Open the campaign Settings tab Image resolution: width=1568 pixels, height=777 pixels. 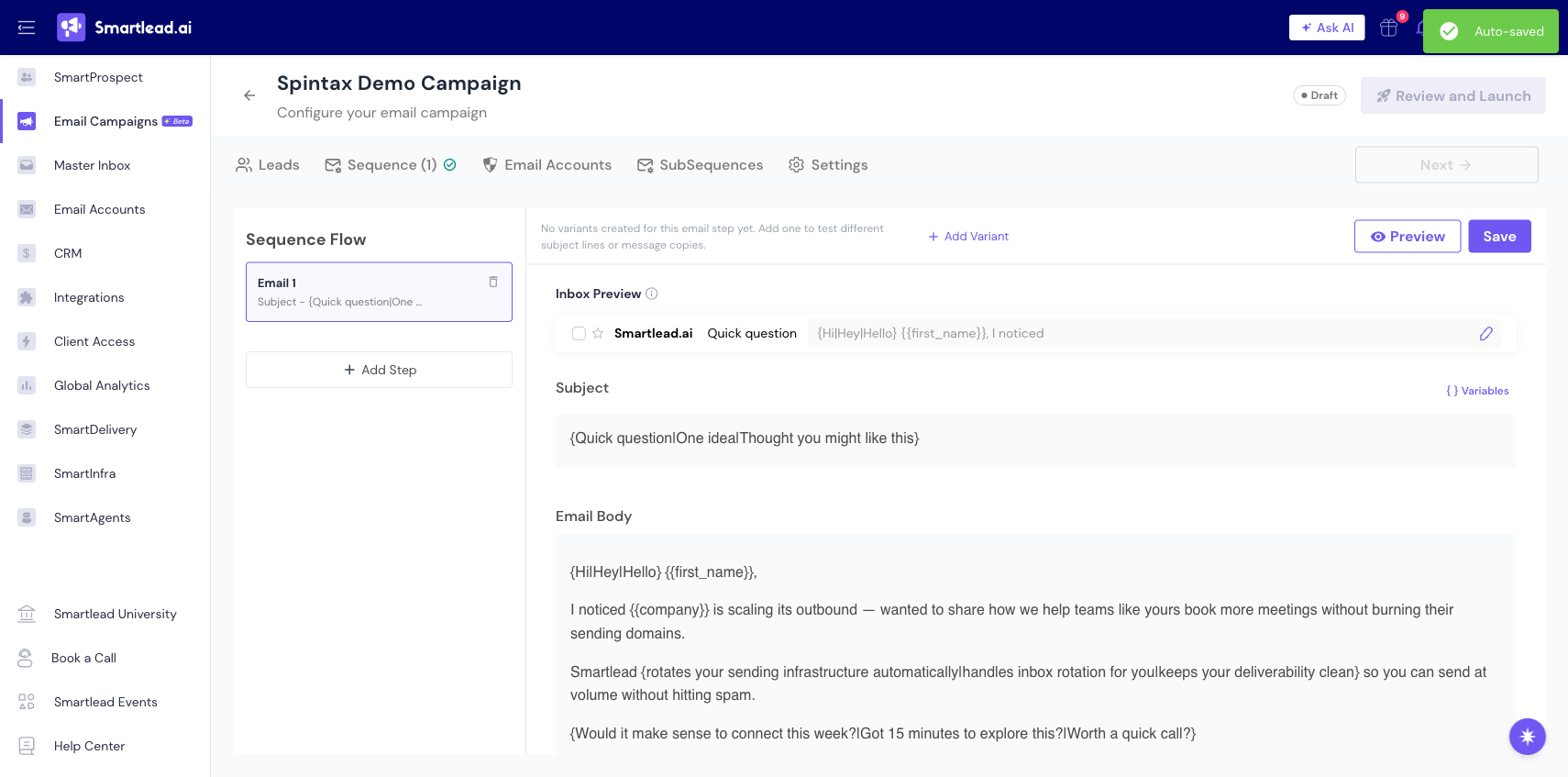click(828, 165)
